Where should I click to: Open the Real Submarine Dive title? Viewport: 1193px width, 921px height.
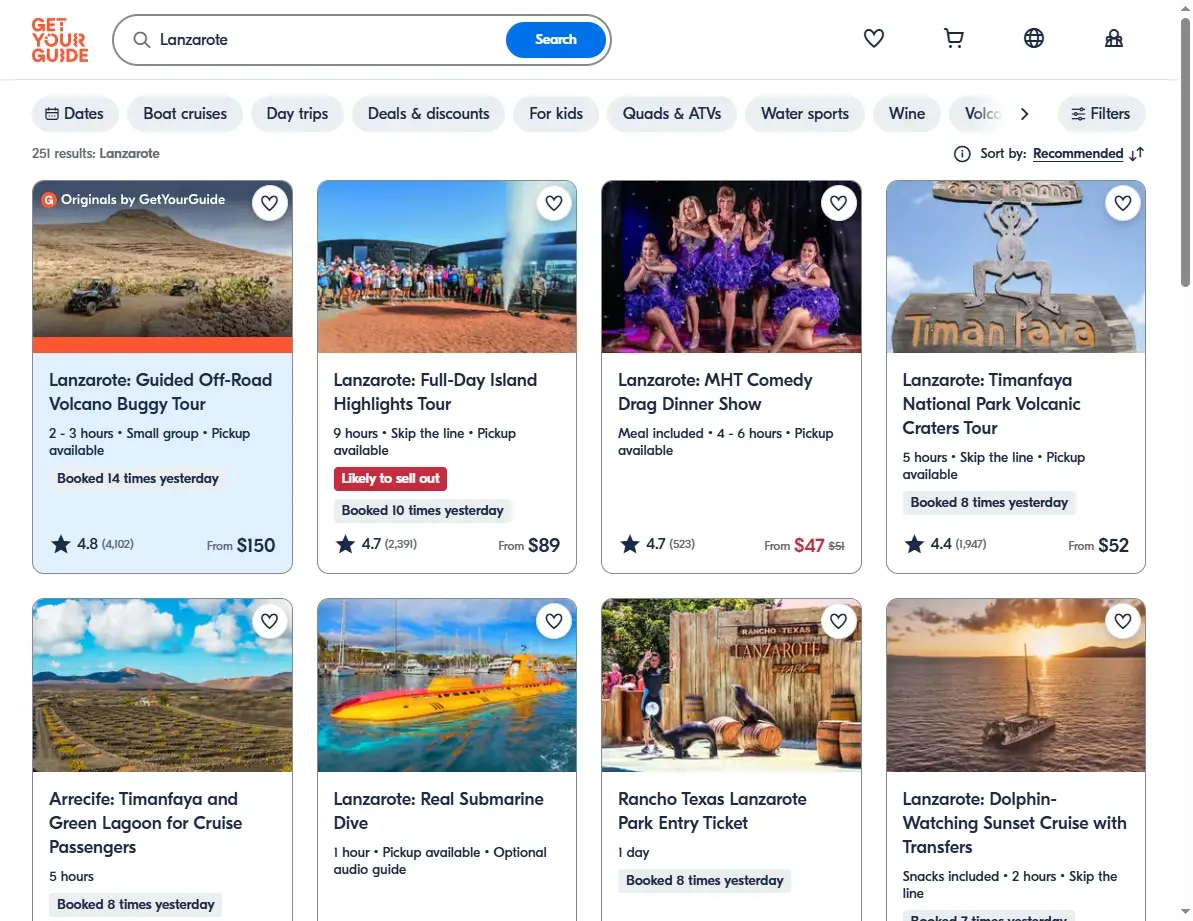(x=438, y=811)
